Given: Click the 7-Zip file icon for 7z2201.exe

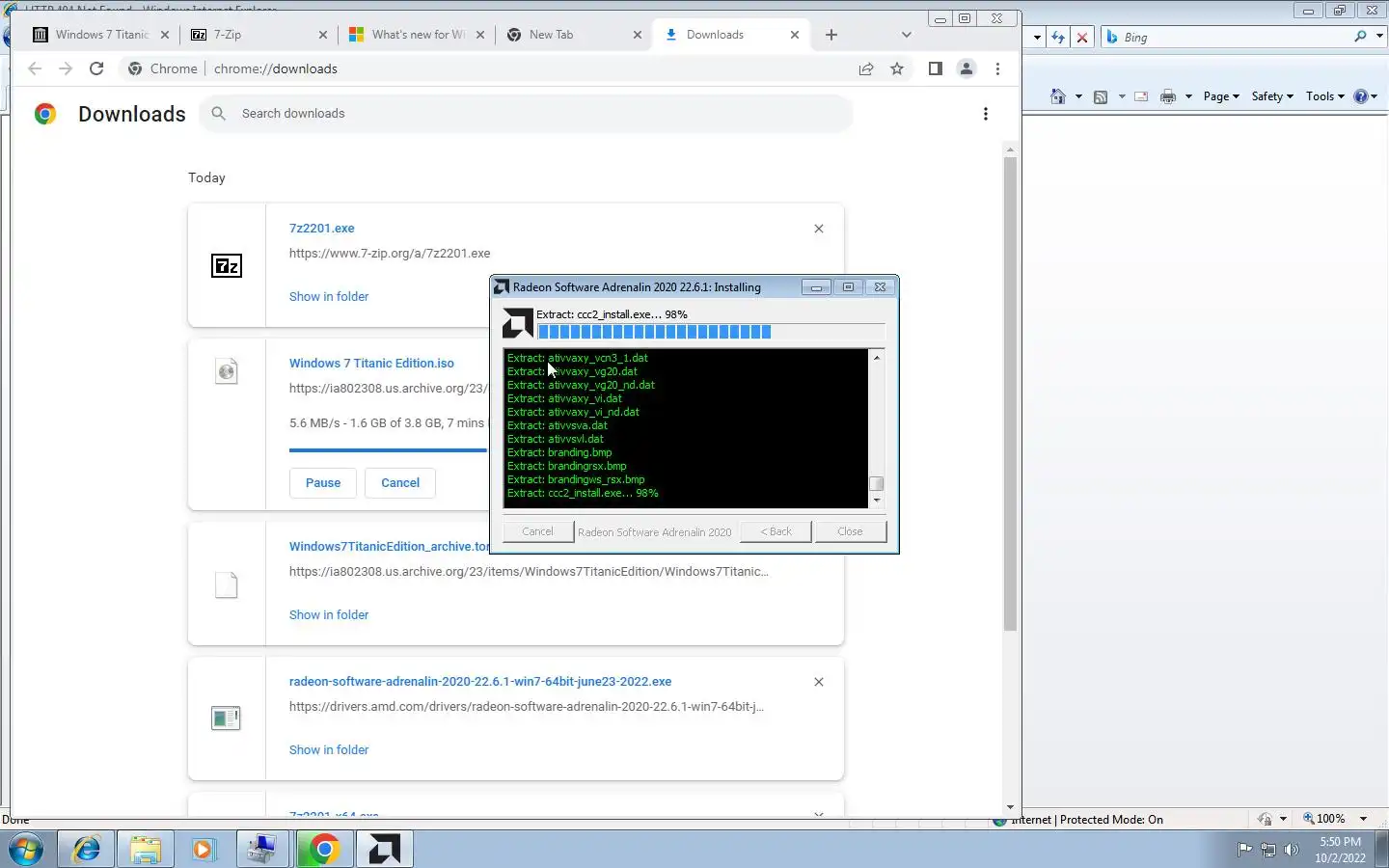Looking at the screenshot, I should [x=227, y=265].
